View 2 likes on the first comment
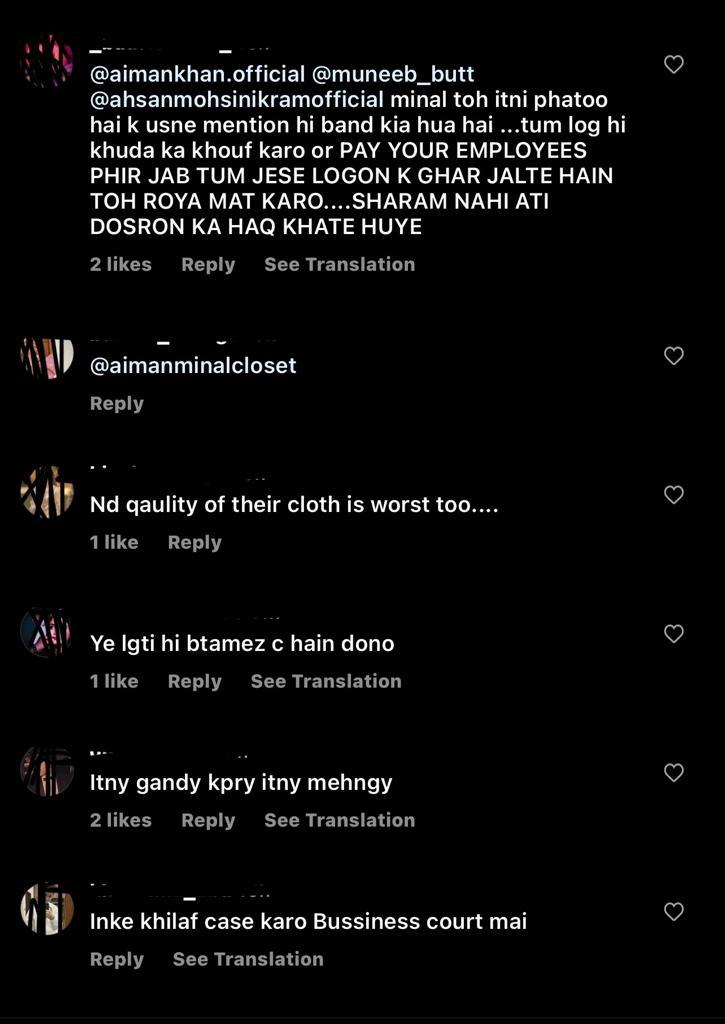This screenshot has width=725, height=1024. 120,264
